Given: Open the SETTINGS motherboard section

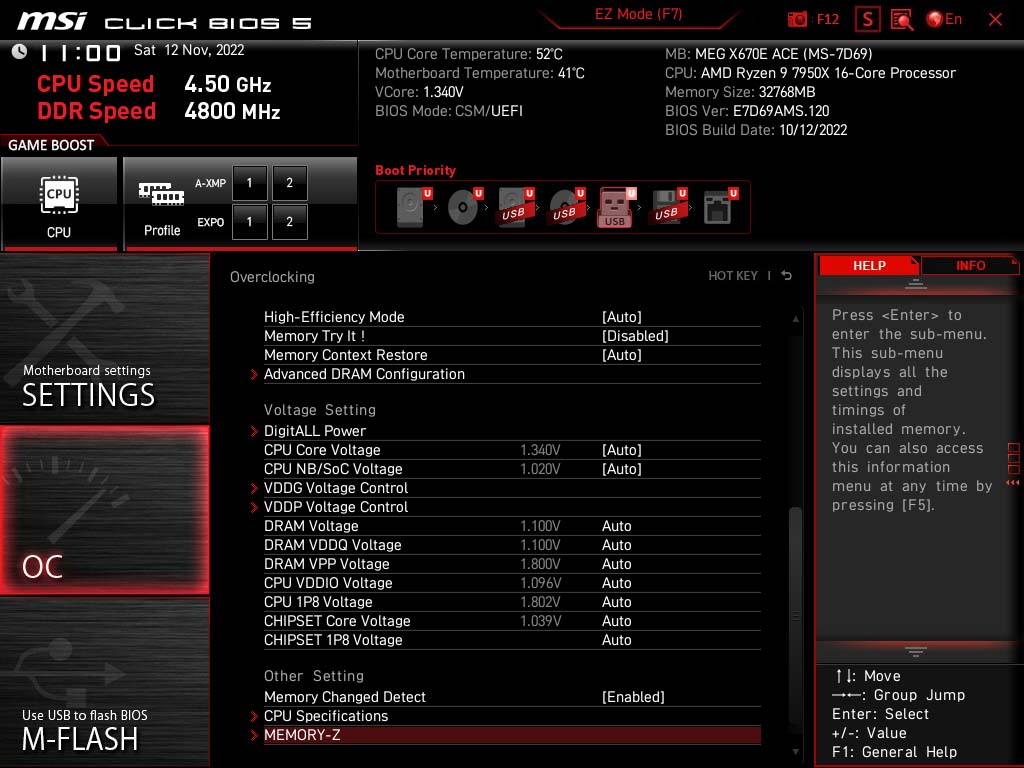Looking at the screenshot, I should click(104, 339).
